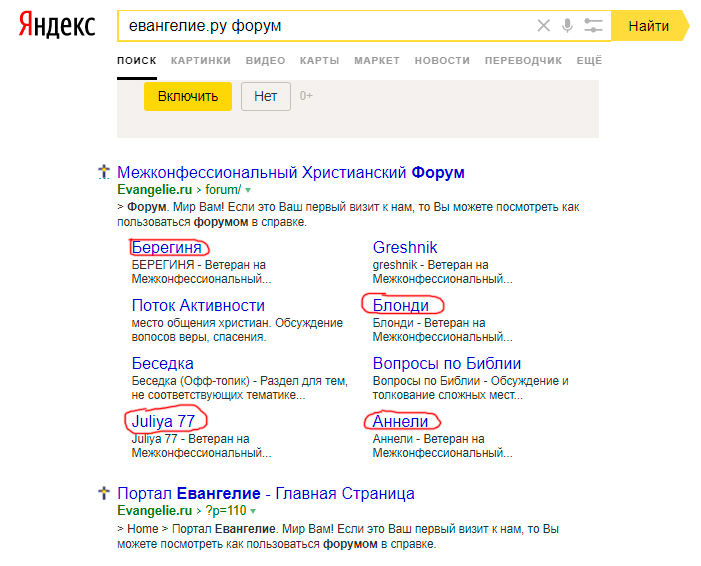Open the Вопросы по Библии sitelink
701x566 pixels.
click(x=446, y=363)
